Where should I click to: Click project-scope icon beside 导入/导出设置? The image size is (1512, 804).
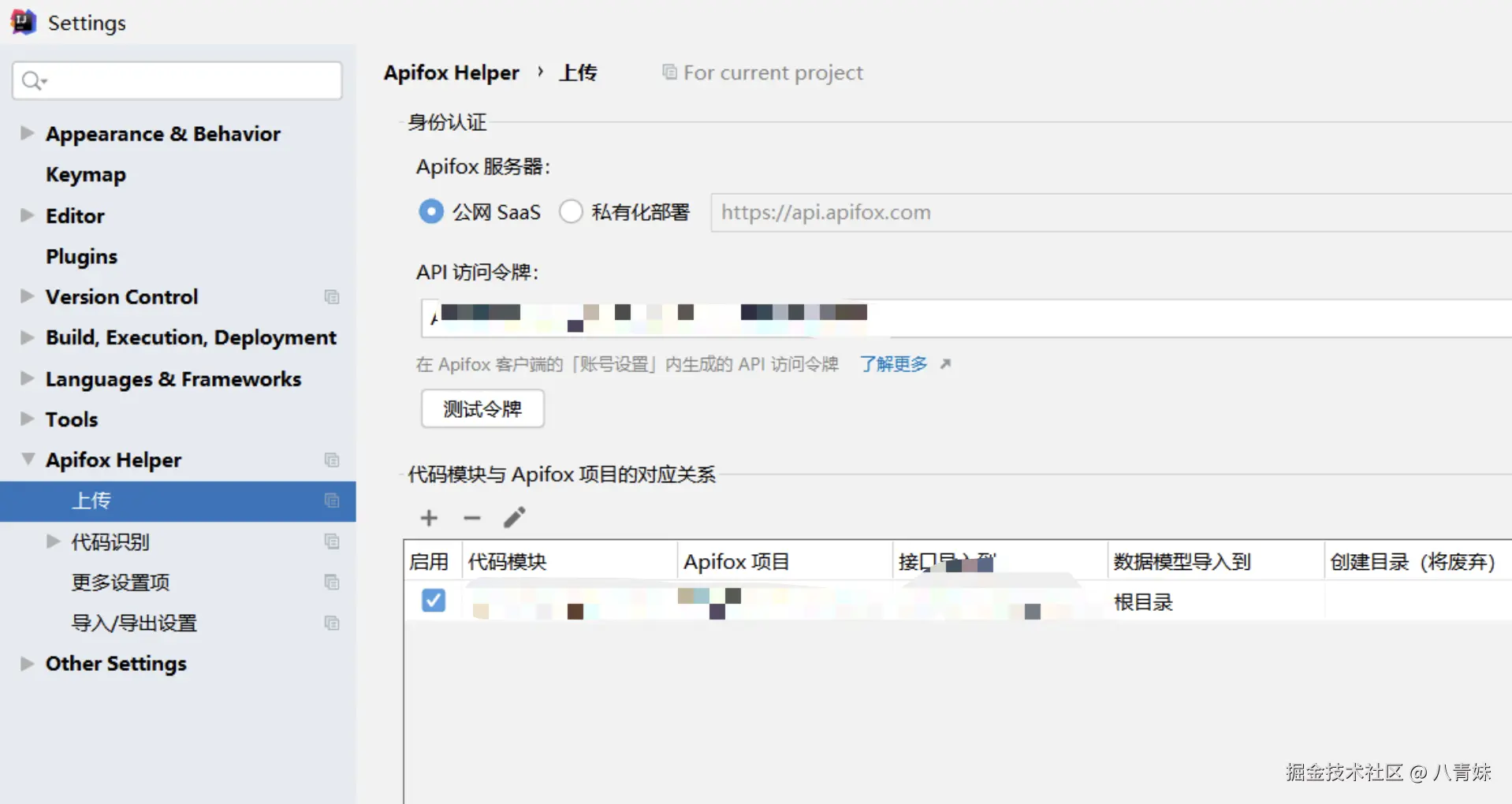[x=332, y=623]
